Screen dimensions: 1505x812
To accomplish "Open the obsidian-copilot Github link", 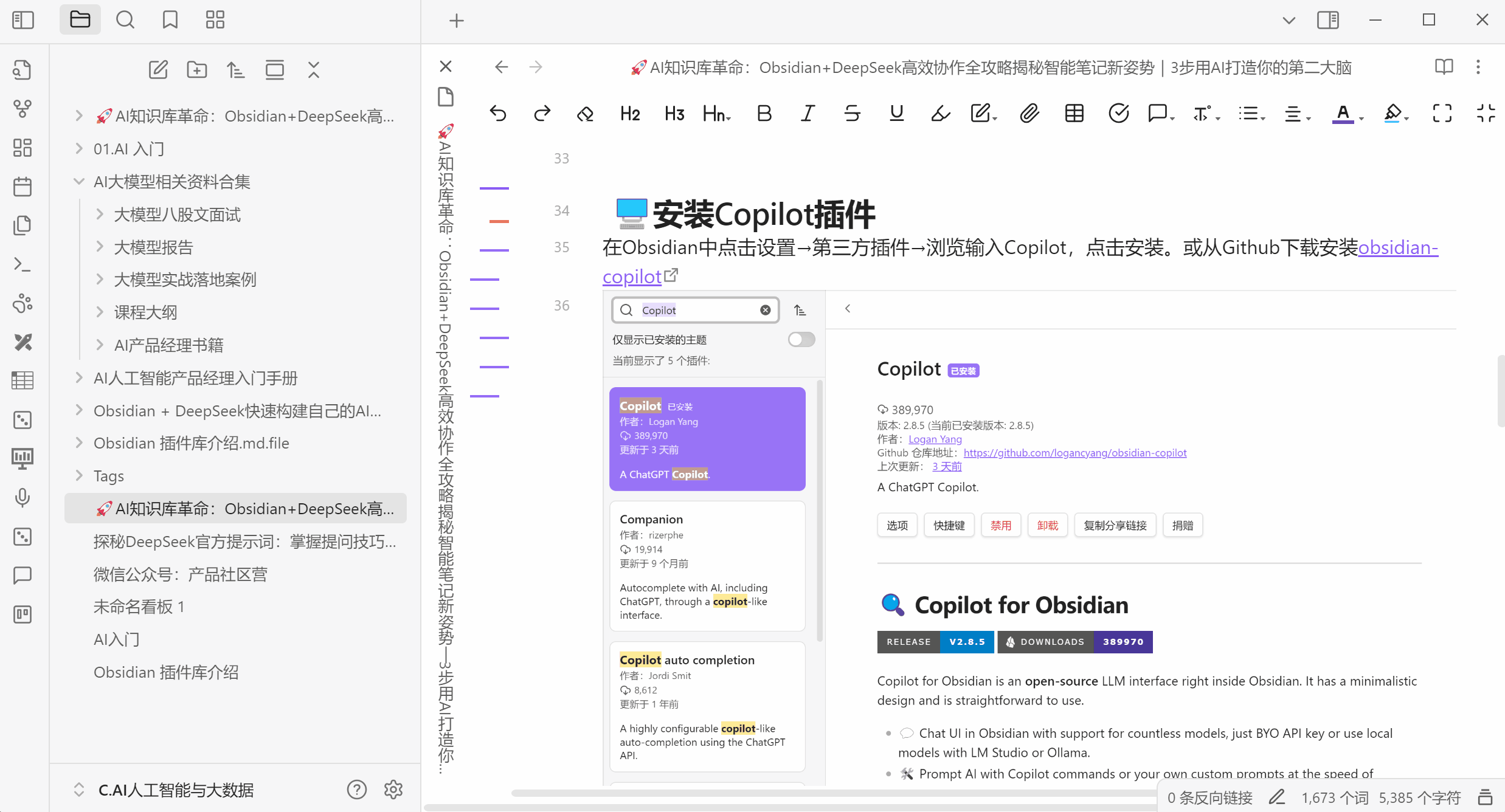I will point(1397,247).
